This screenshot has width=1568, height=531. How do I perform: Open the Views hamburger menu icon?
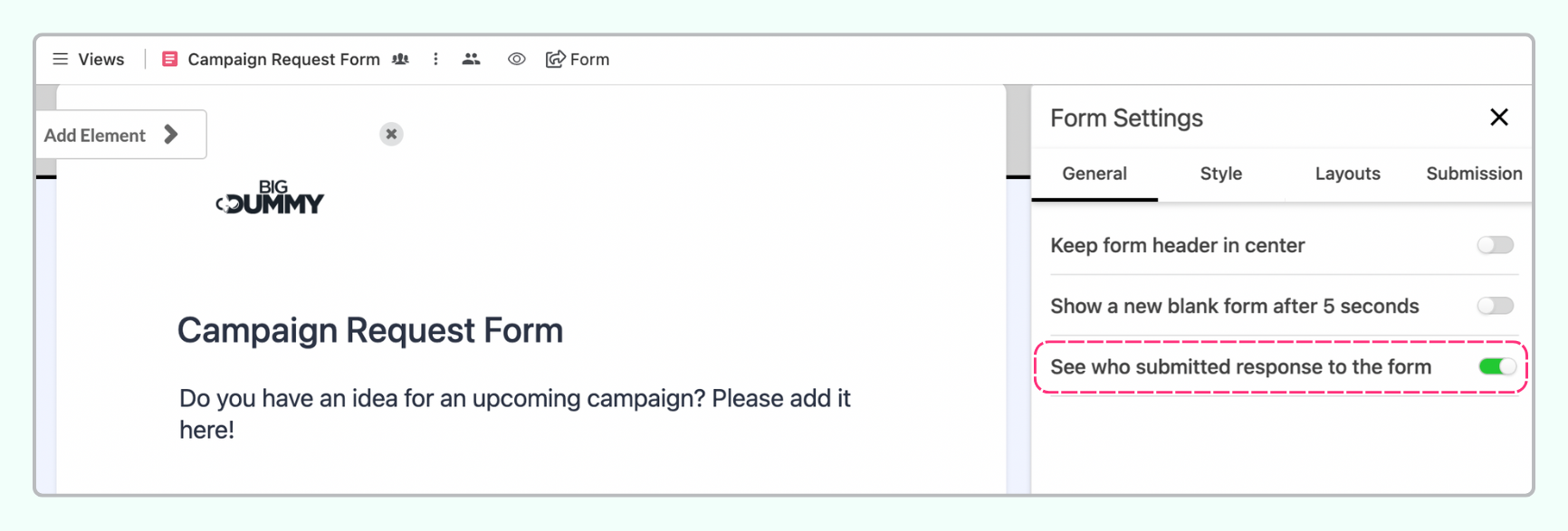coord(61,60)
